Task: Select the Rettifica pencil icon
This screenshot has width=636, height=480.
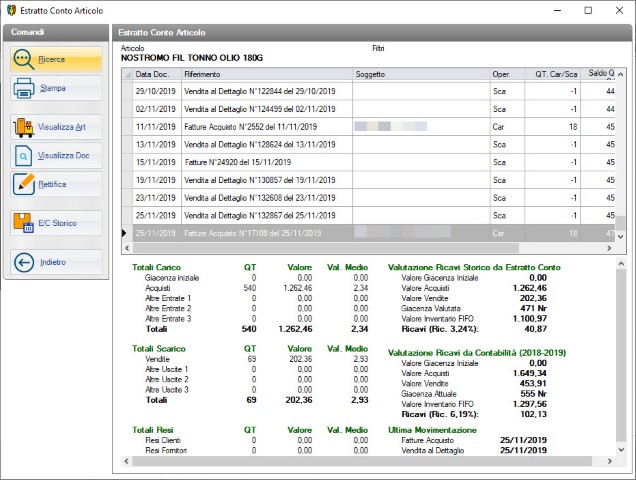Action: pos(25,185)
